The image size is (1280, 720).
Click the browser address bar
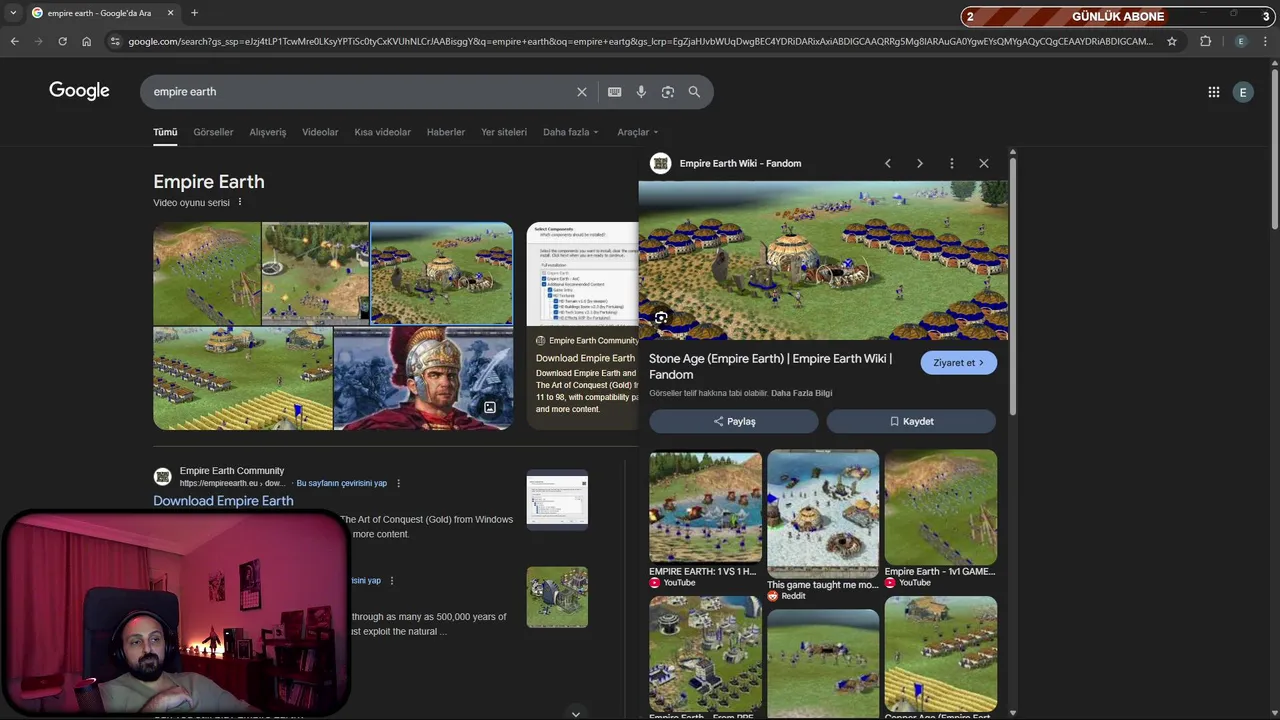tap(640, 41)
